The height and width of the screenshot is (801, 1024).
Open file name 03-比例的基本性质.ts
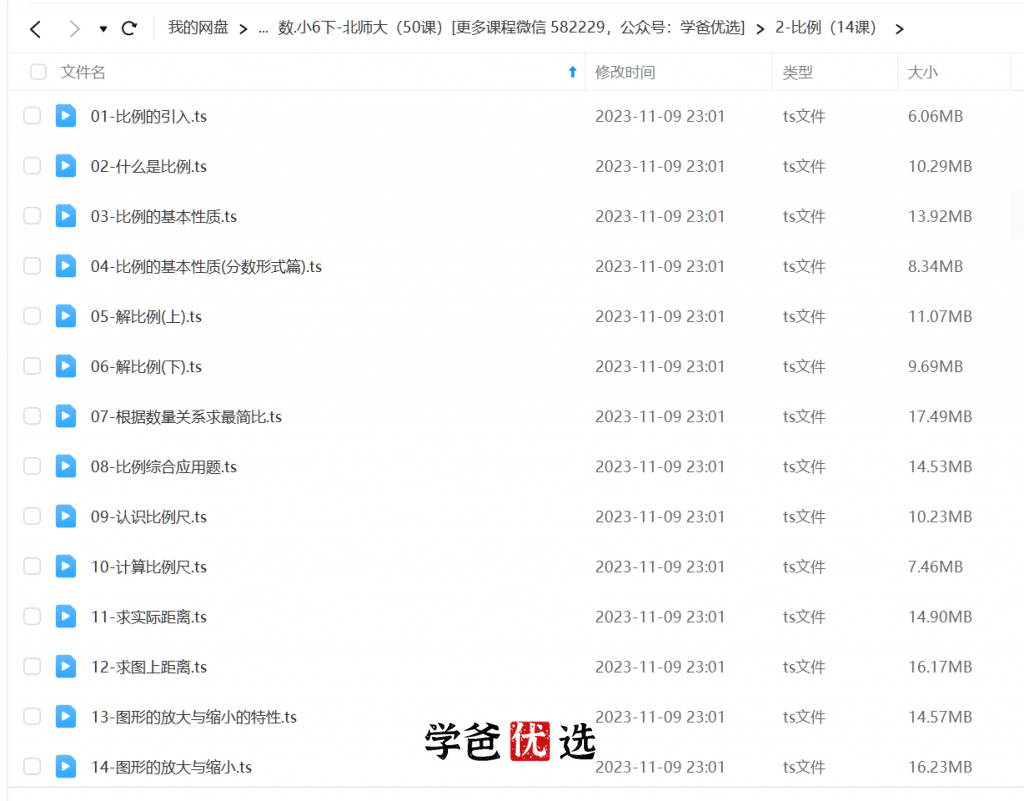coord(164,216)
